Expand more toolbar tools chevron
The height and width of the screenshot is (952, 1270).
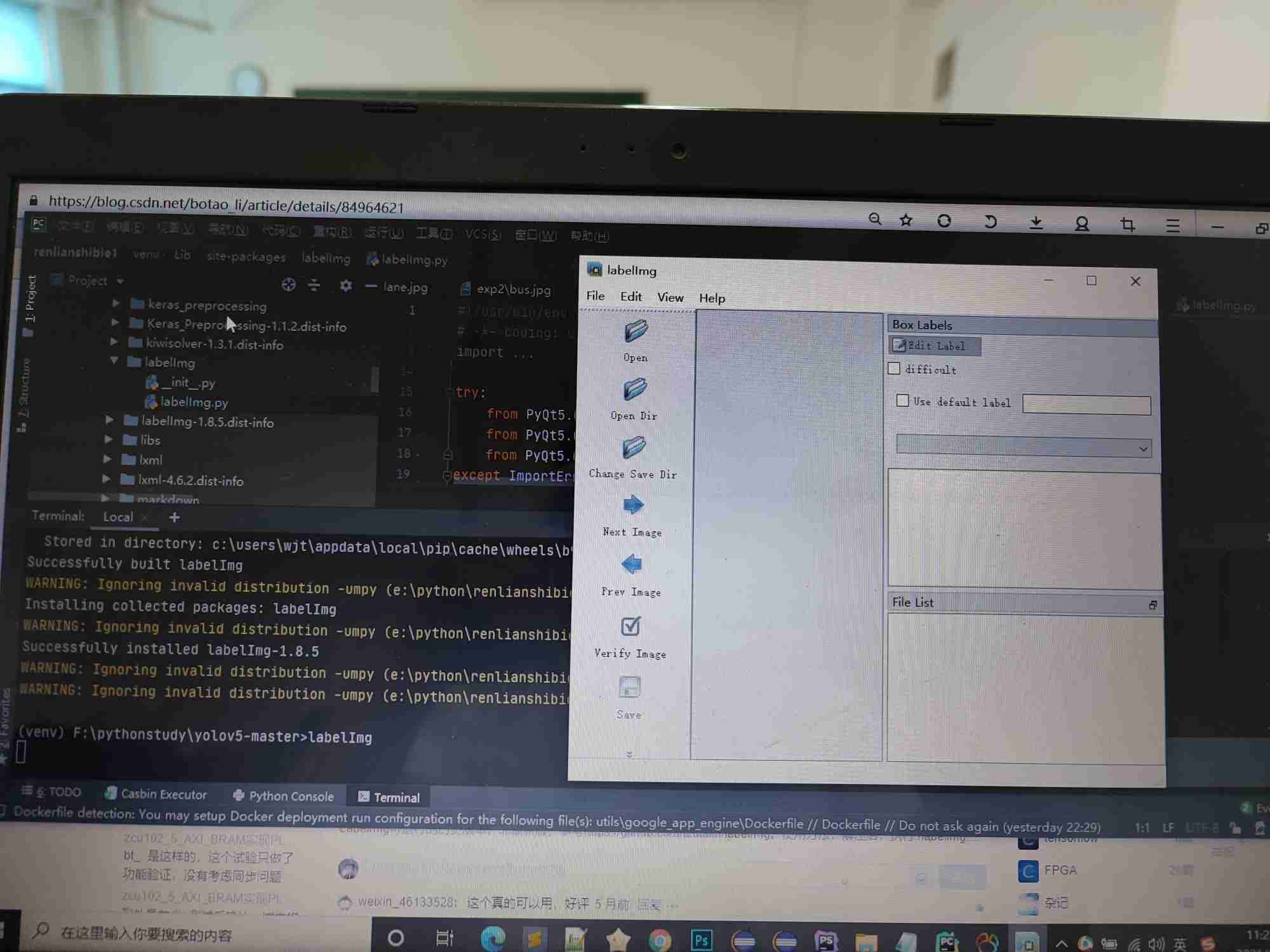click(629, 755)
